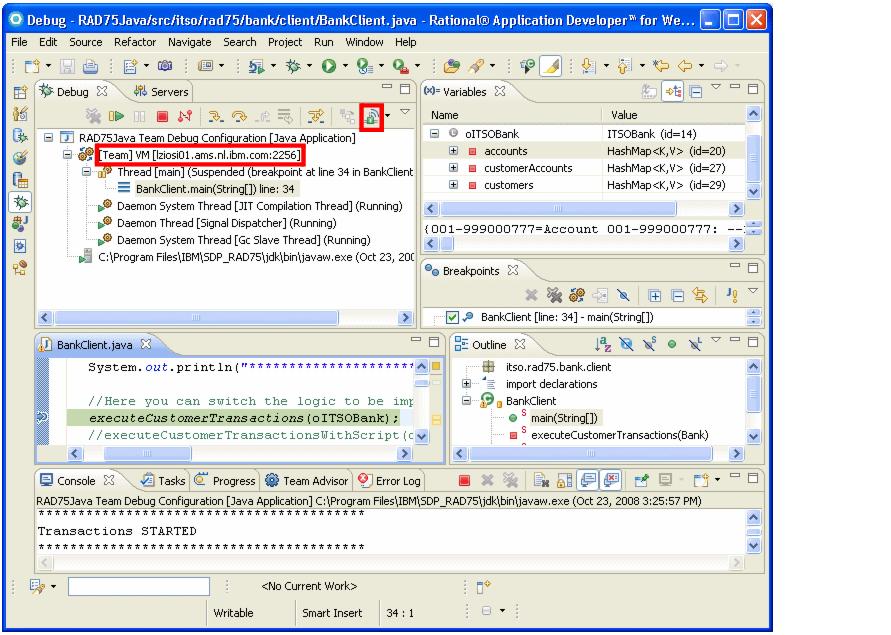Click the Step Into icon
The image size is (891, 635).
[x=215, y=117]
